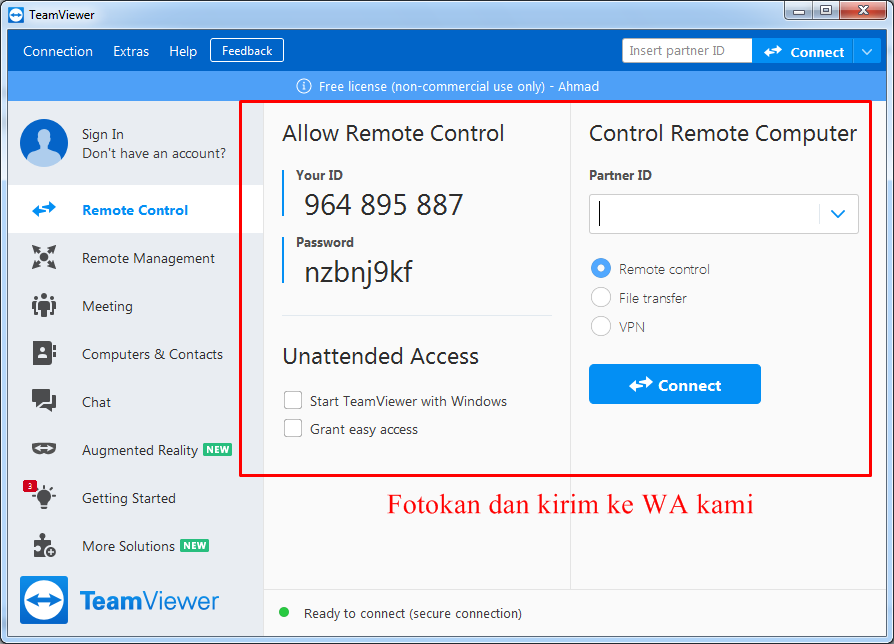Click the large blue Connect button

[674, 384]
